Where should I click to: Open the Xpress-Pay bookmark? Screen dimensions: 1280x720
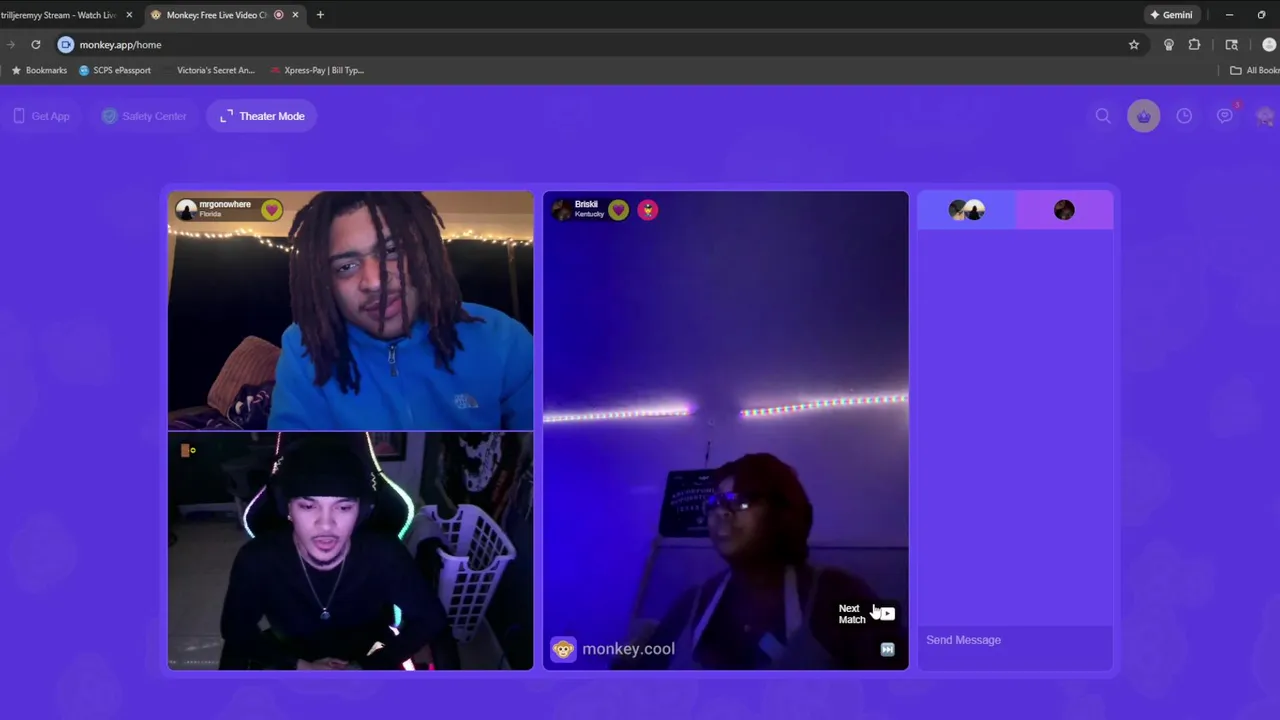pyautogui.click(x=317, y=70)
